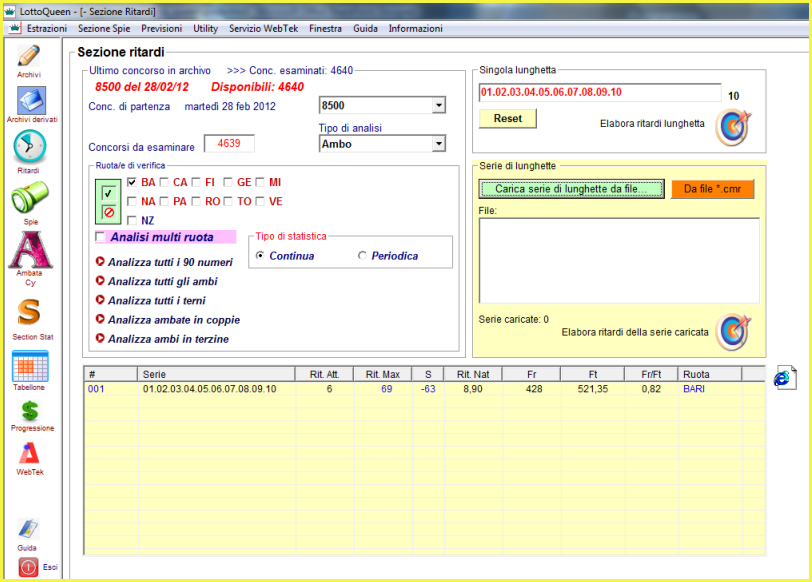Open the Previsioni menu
Screen dimensions: 812x582
pos(162,28)
